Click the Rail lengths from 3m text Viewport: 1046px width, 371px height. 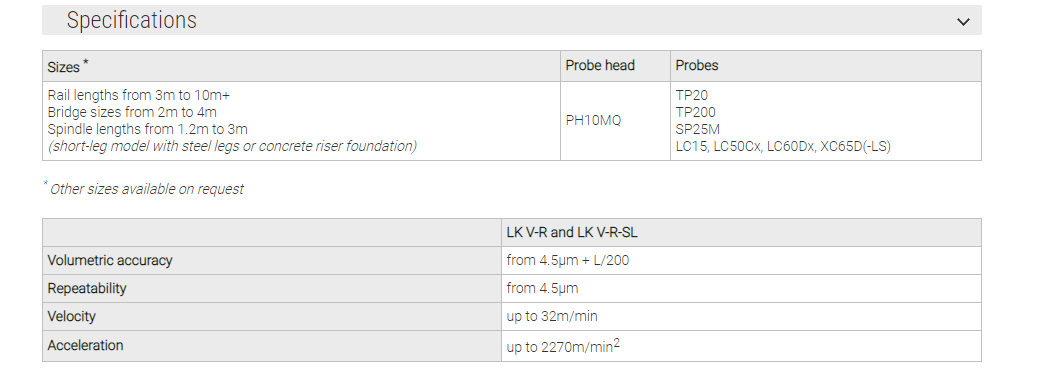pyautogui.click(x=139, y=95)
